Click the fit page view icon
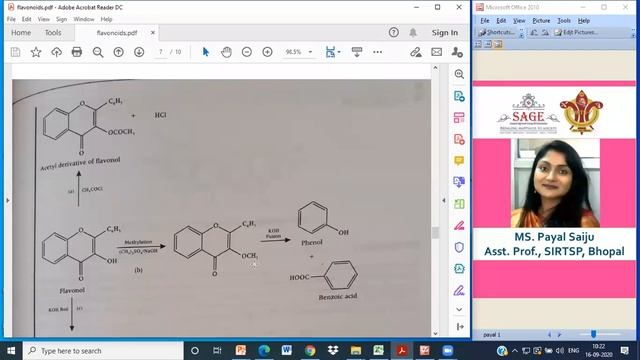This screenshot has width=640, height=360. point(330,52)
